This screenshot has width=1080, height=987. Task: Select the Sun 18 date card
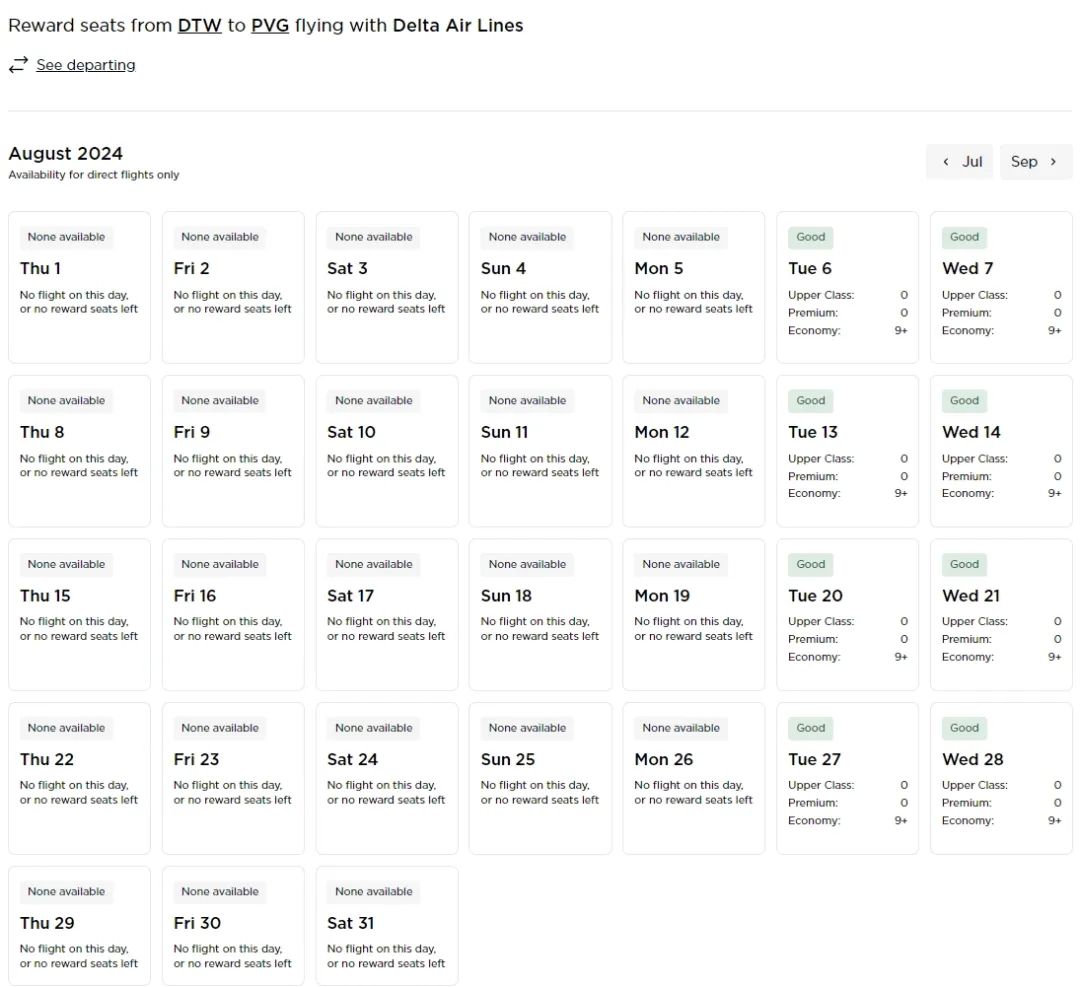(x=540, y=614)
